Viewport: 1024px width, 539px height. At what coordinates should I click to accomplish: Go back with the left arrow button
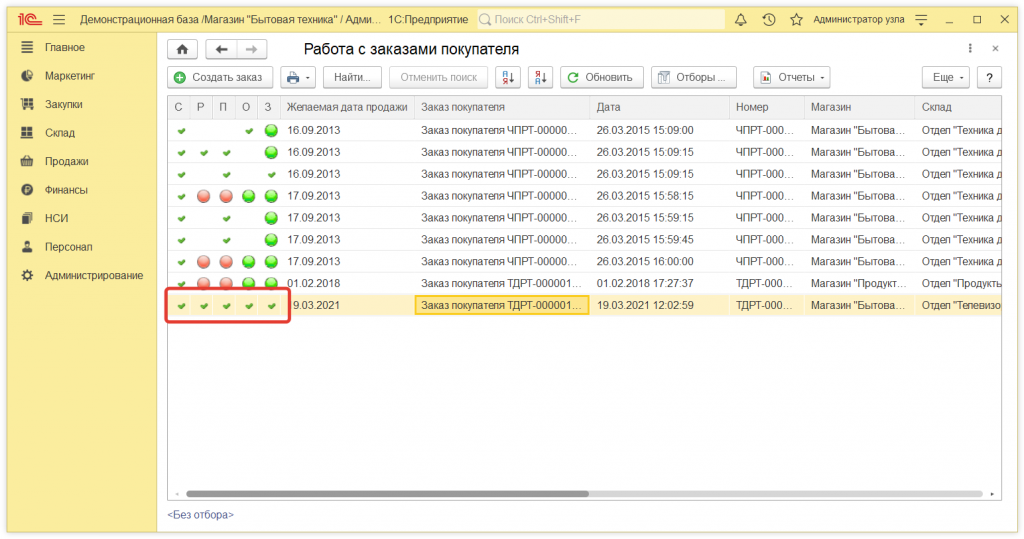(221, 49)
